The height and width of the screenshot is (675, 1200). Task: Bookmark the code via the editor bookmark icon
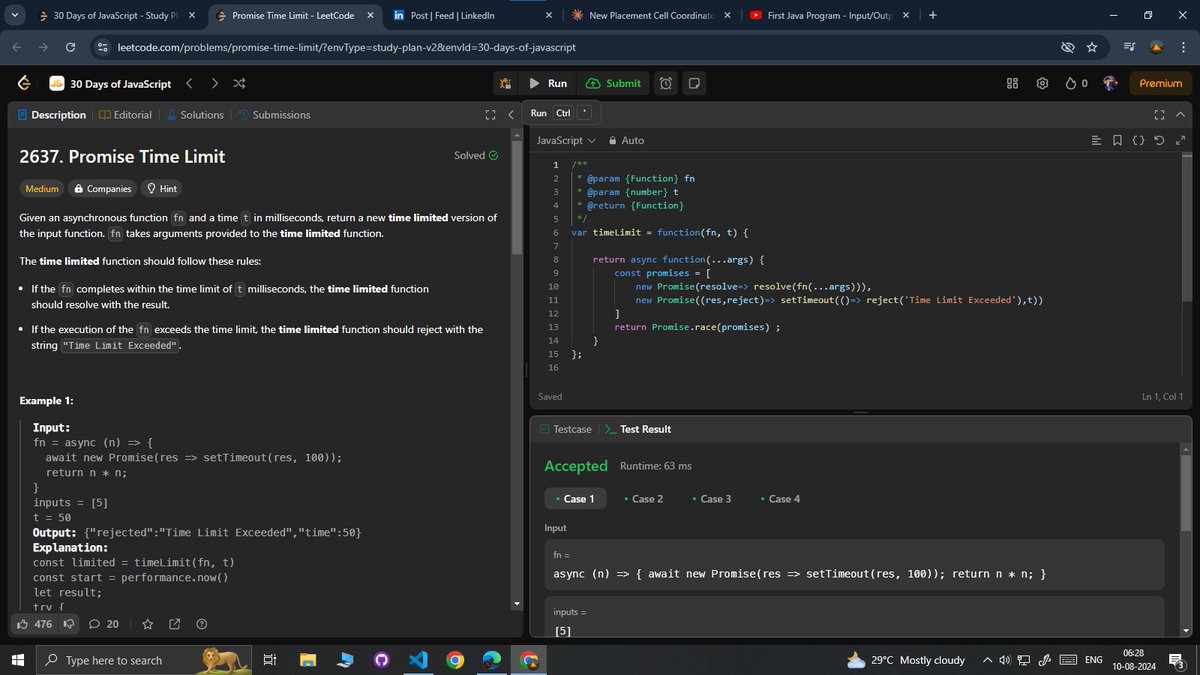(x=1117, y=140)
